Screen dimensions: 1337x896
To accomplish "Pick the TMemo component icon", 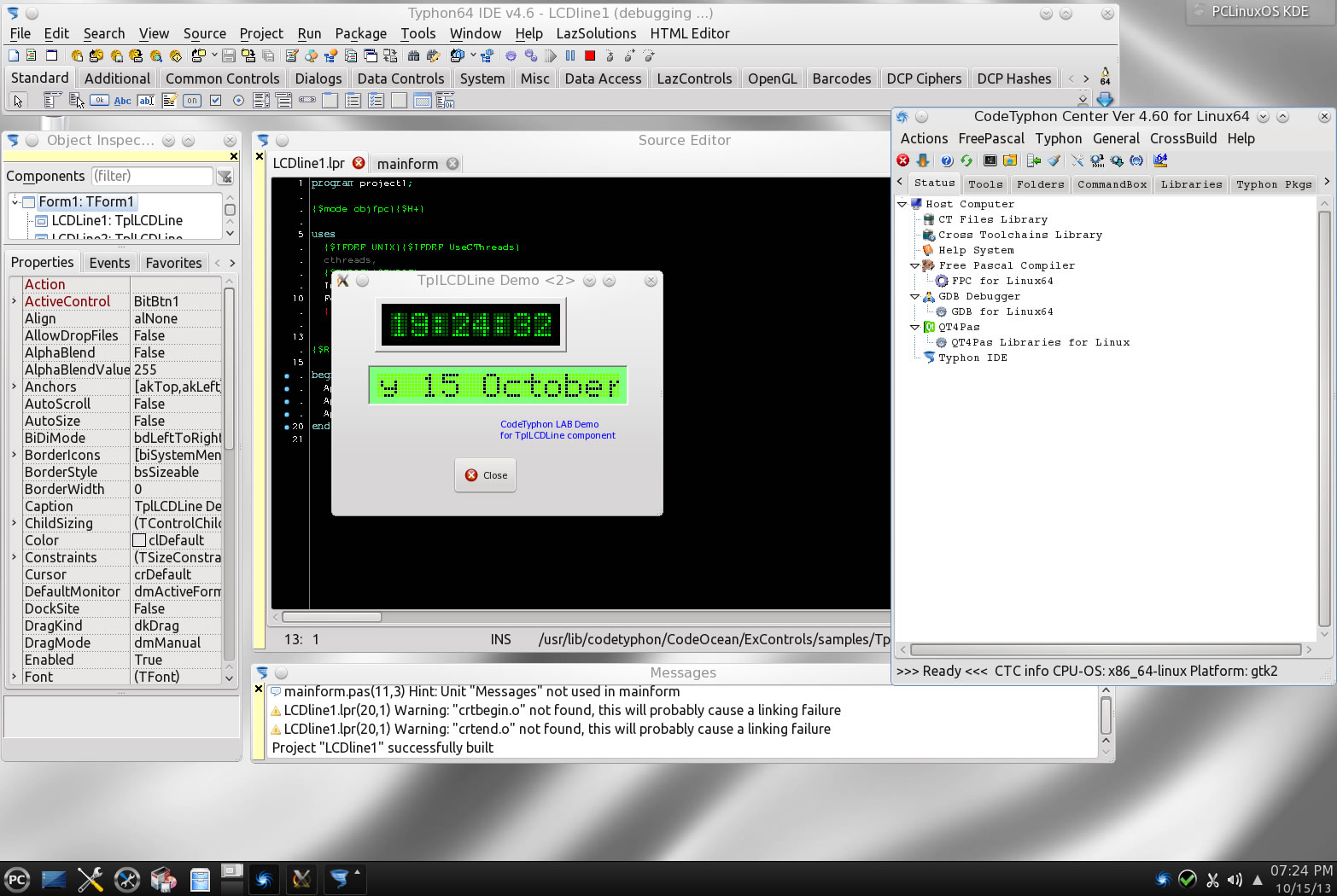I will click(169, 101).
